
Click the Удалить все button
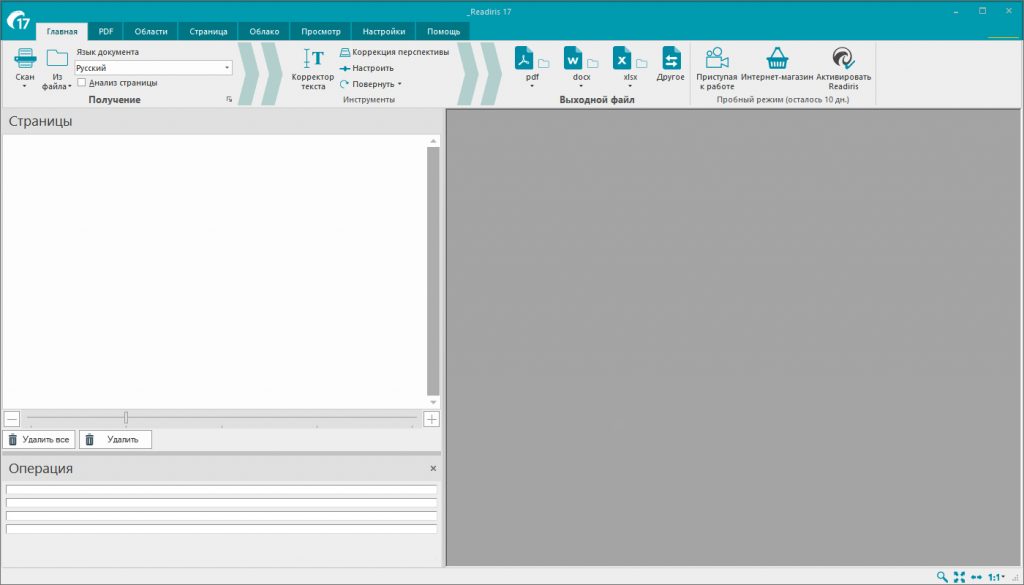(x=39, y=440)
